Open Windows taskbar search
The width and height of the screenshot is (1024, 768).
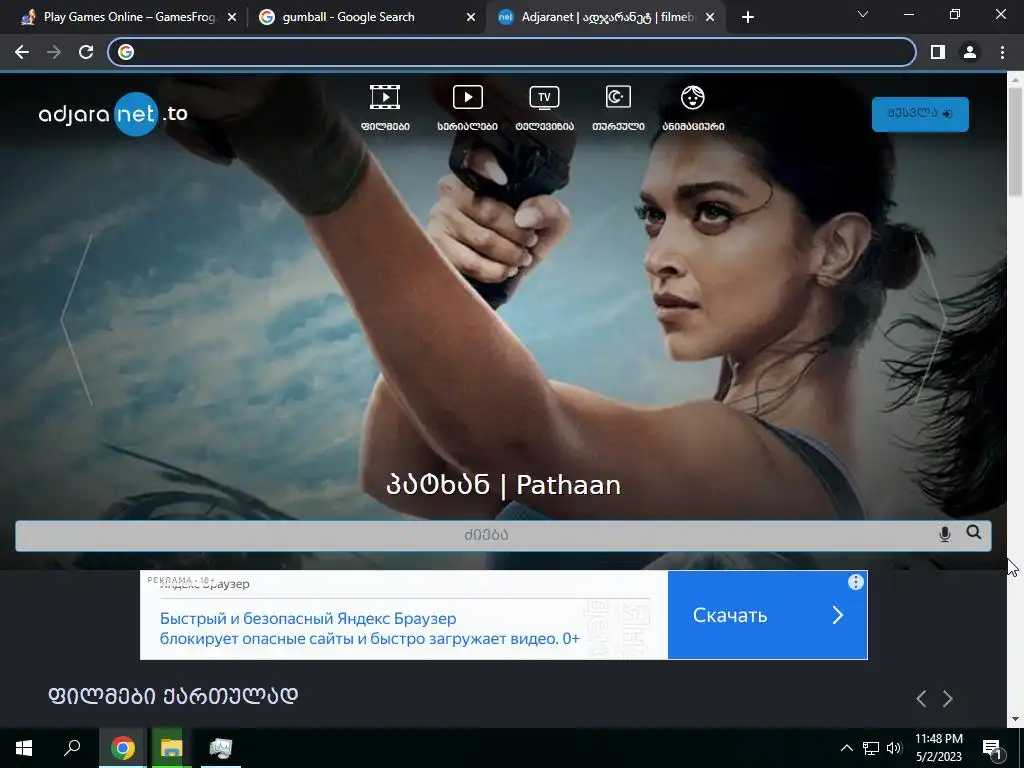72,748
